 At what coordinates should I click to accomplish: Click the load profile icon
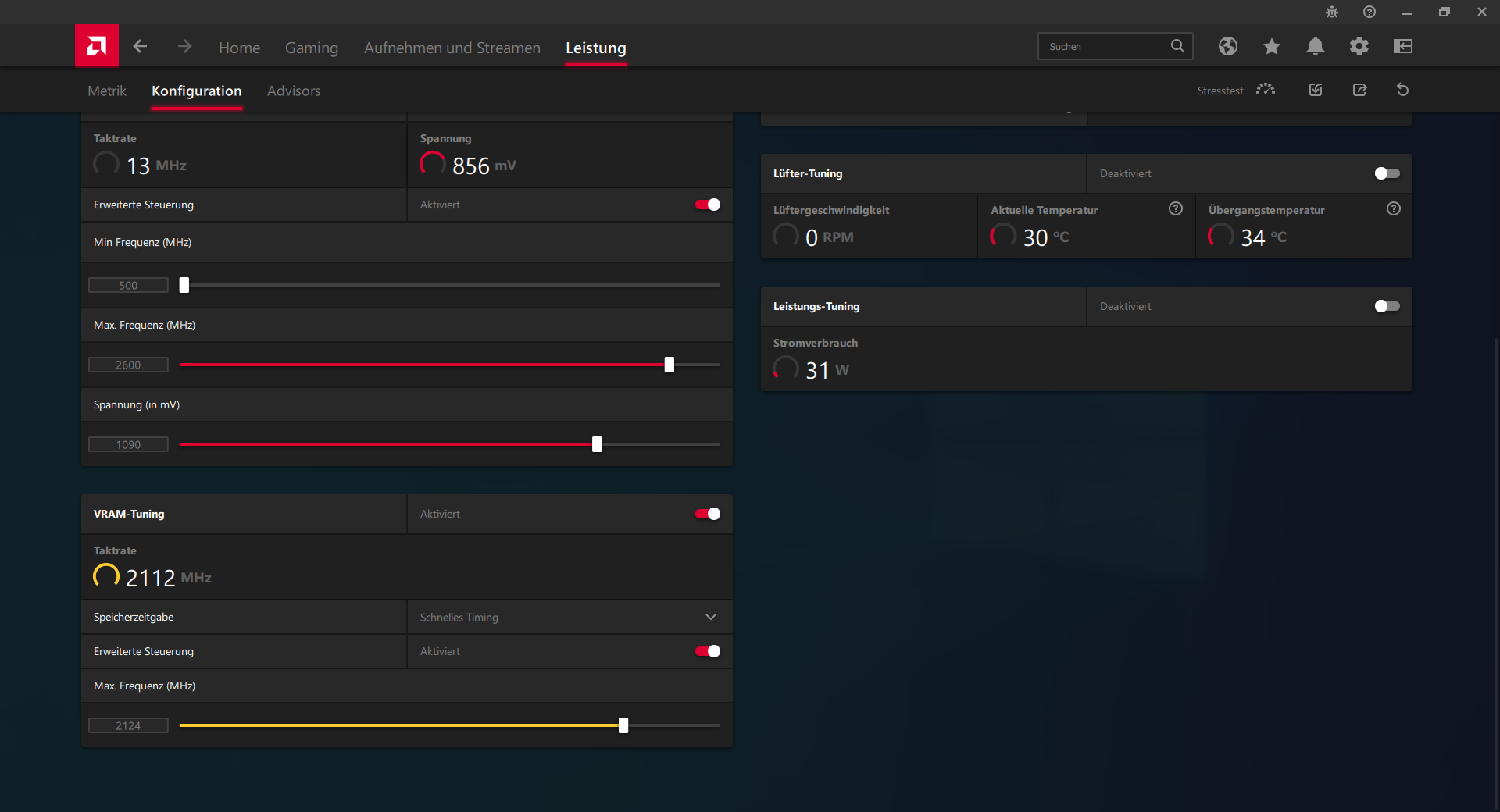click(x=1316, y=90)
